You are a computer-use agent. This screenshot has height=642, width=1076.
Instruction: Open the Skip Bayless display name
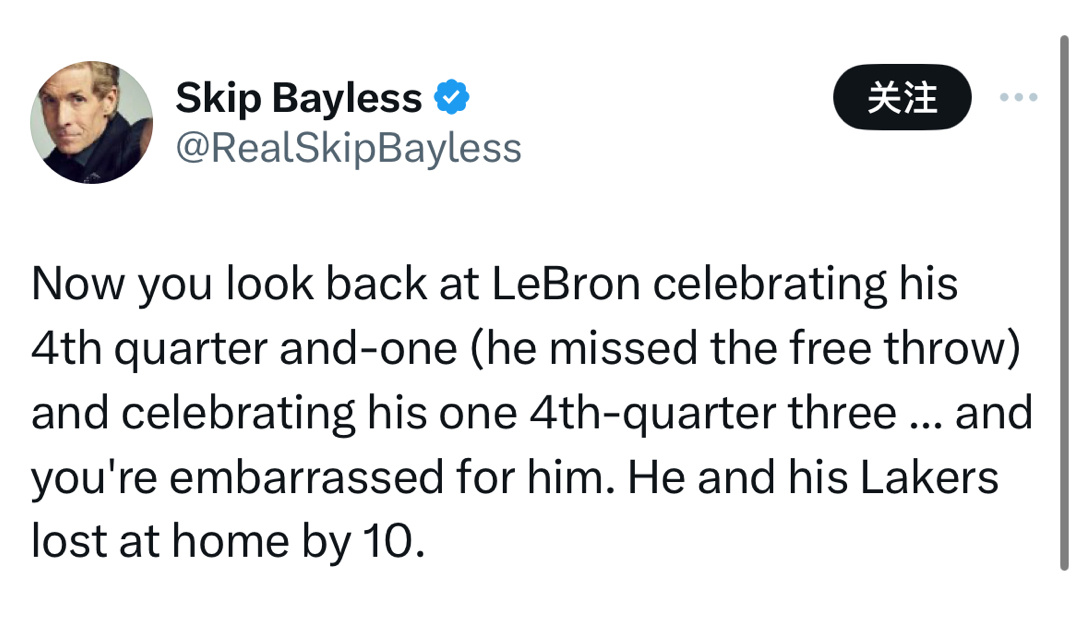(298, 98)
